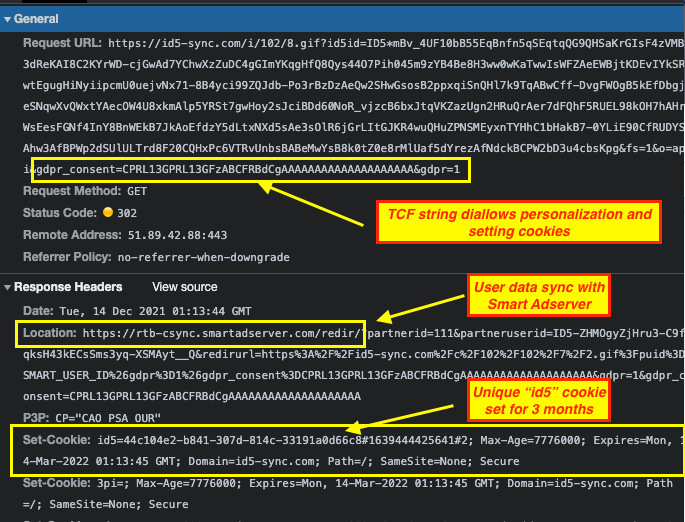
Task: Select the qksH43kECsSms3yq line with redirurl parameter
Action: coord(353,354)
